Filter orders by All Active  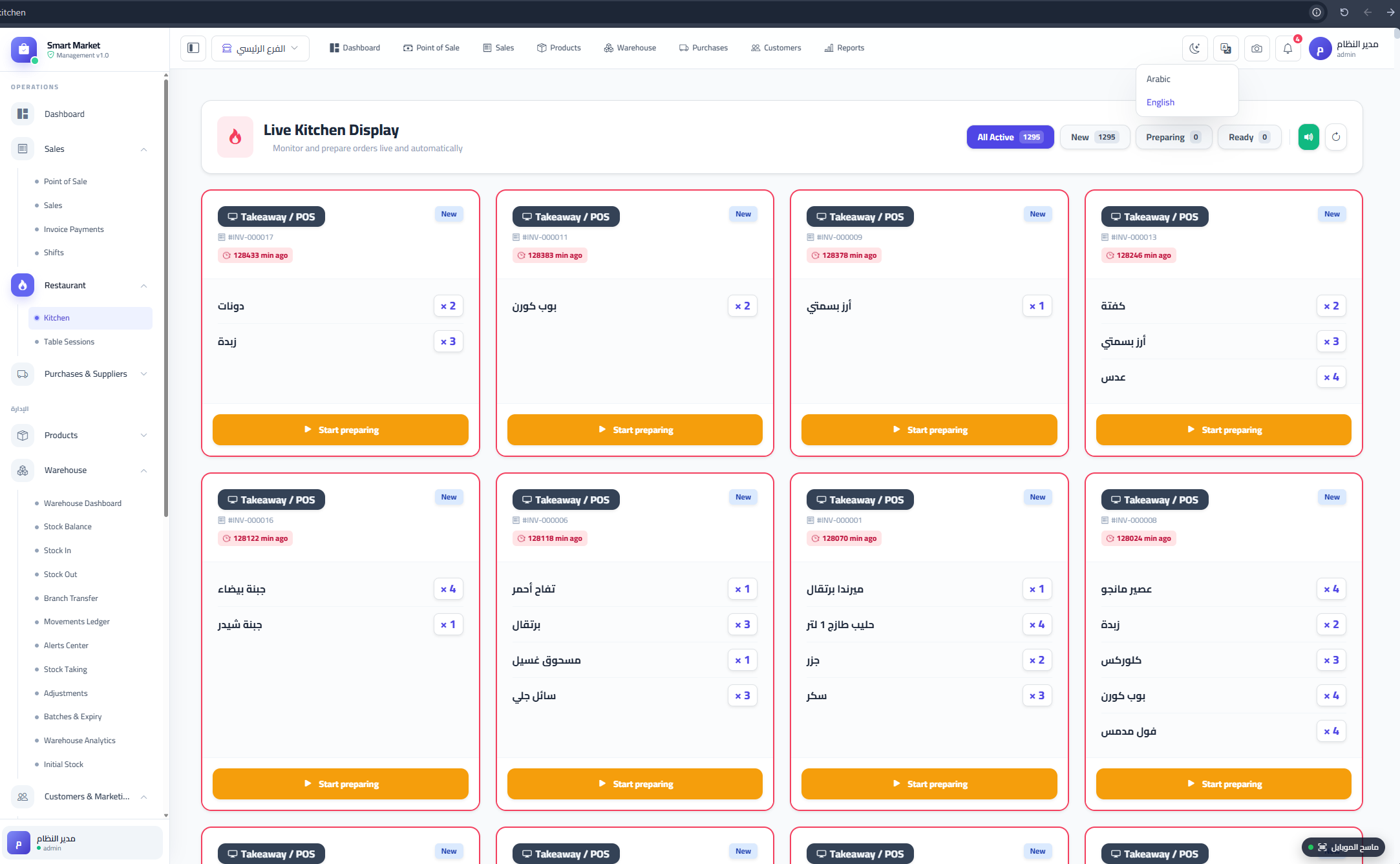coord(1010,137)
